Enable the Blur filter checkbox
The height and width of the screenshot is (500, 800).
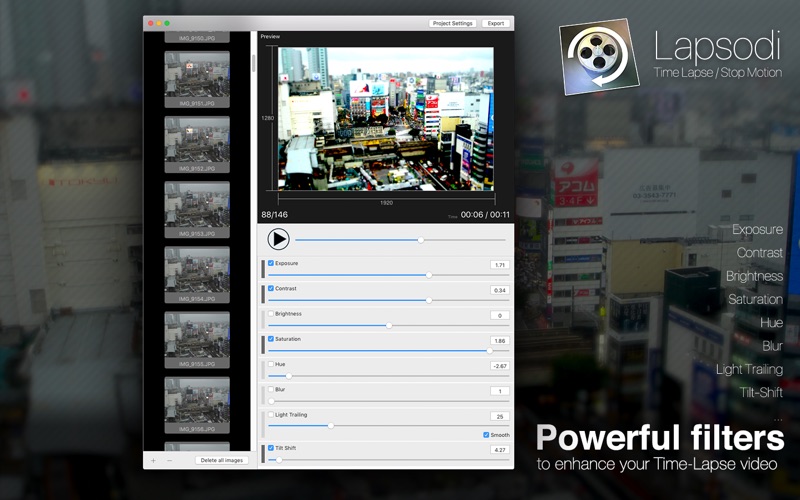271,389
